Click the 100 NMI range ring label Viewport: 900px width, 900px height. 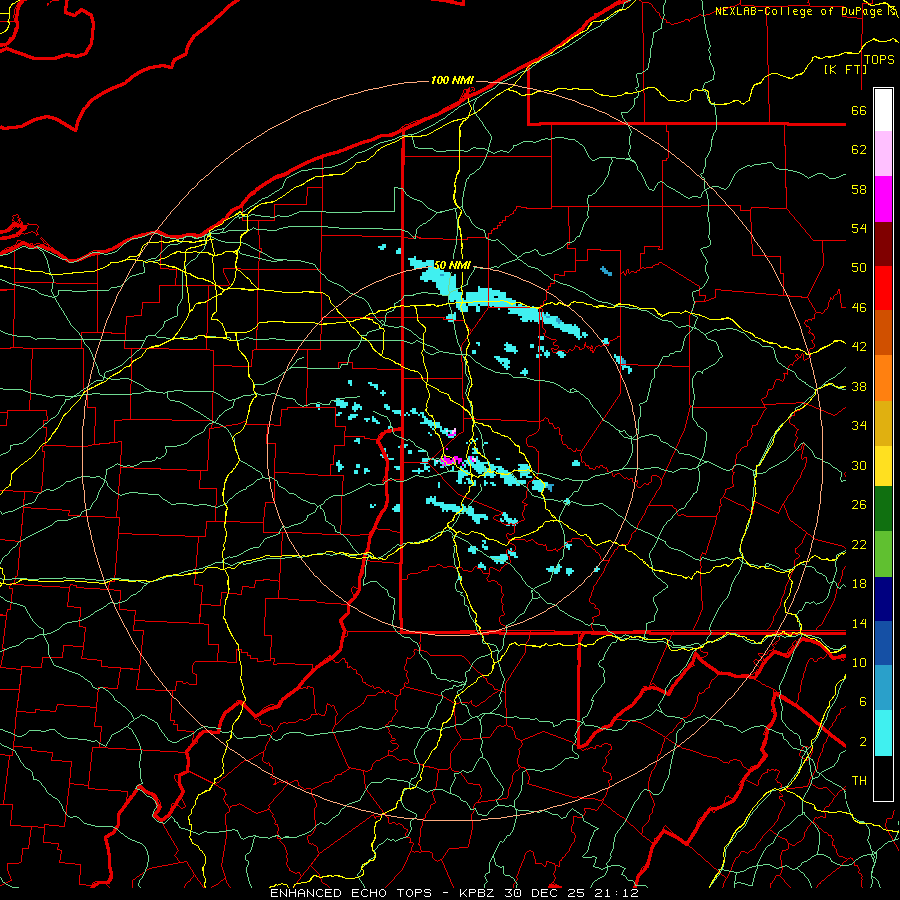452,80
